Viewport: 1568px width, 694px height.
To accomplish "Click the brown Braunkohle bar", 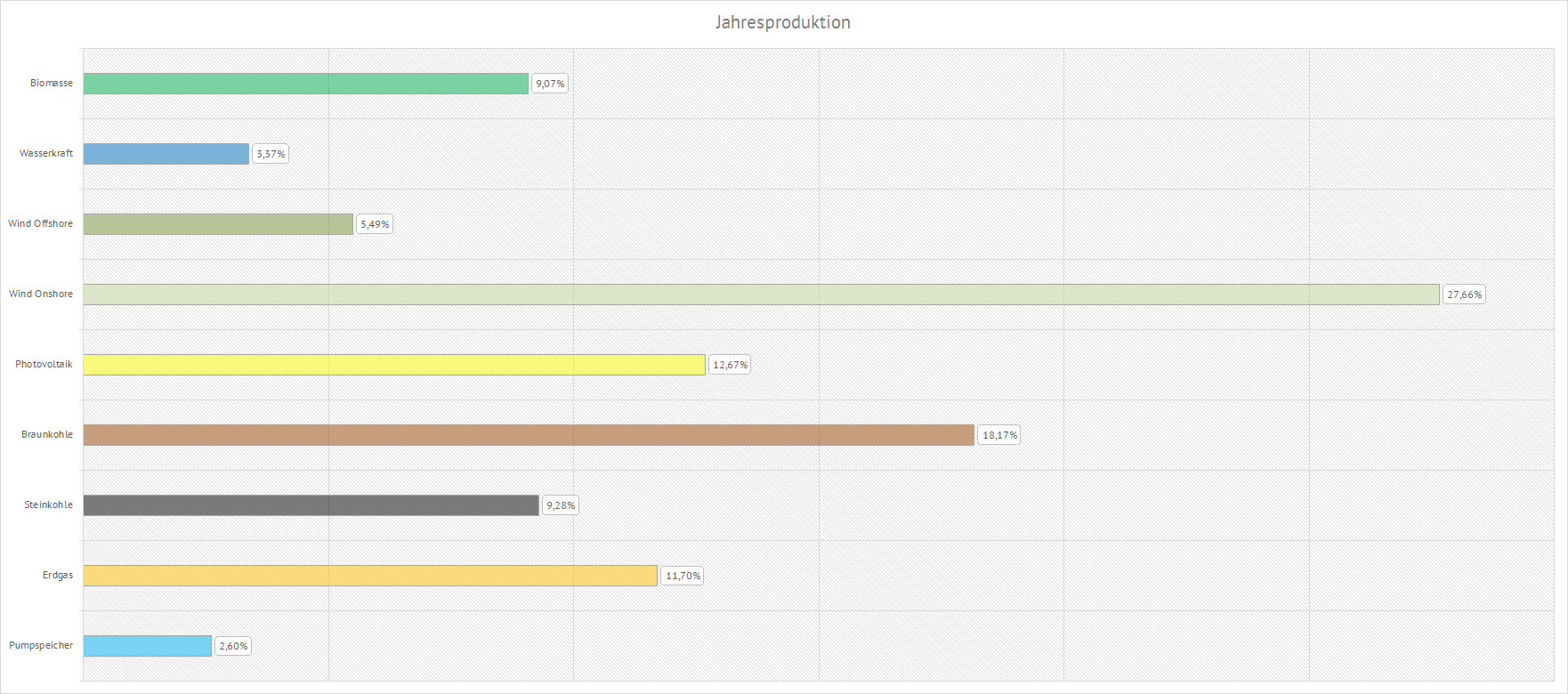I will point(529,435).
